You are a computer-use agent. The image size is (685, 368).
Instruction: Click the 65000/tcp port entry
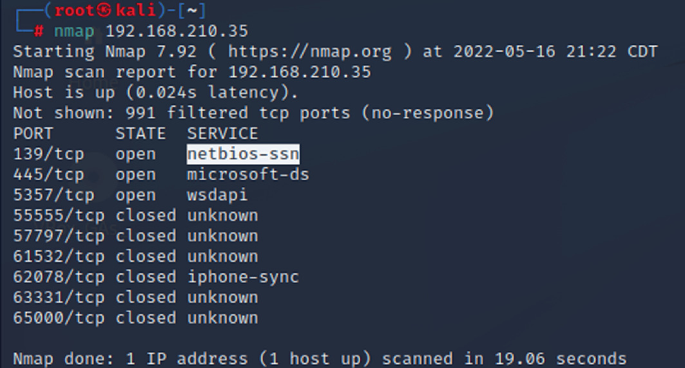(59, 318)
